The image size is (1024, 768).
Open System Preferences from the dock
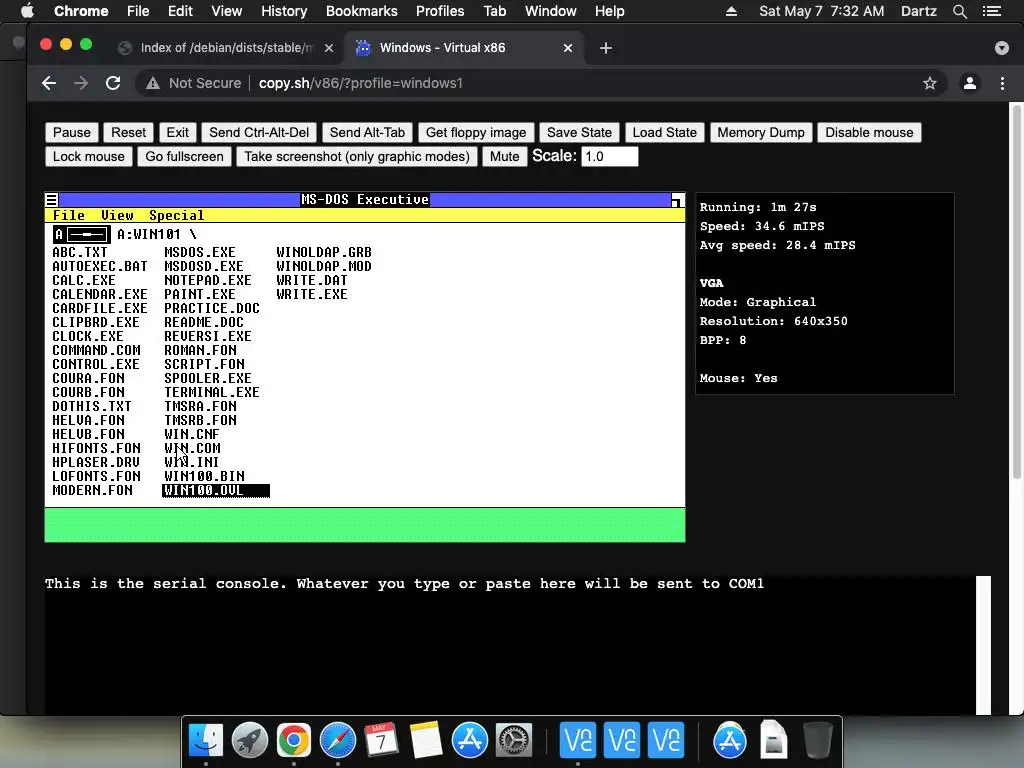coord(514,740)
